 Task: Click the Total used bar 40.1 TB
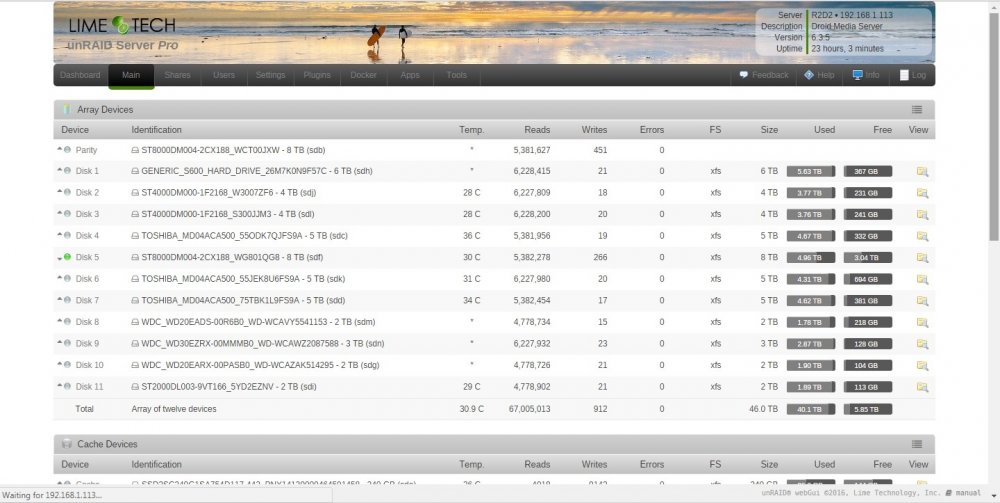click(x=811, y=409)
